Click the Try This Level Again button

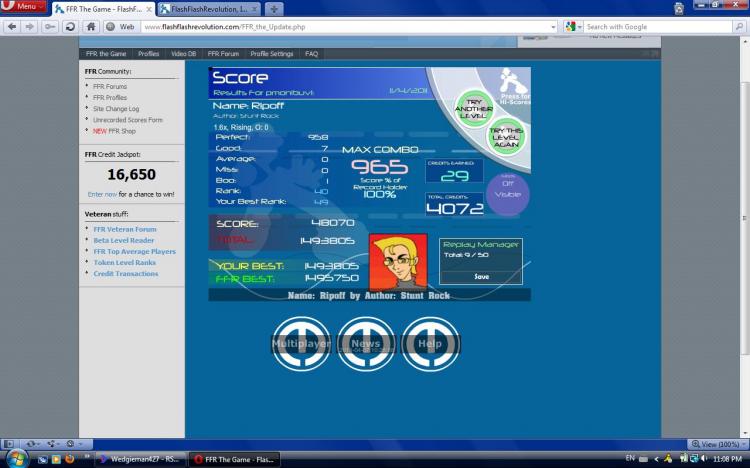point(506,137)
